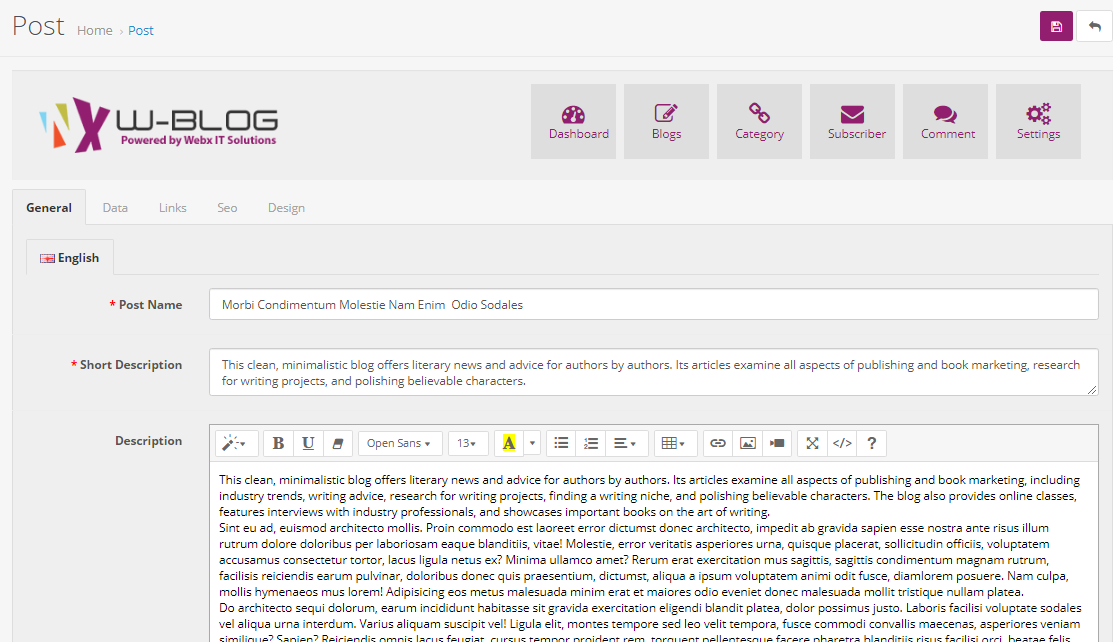Click the eraser remove font style button

338,443
